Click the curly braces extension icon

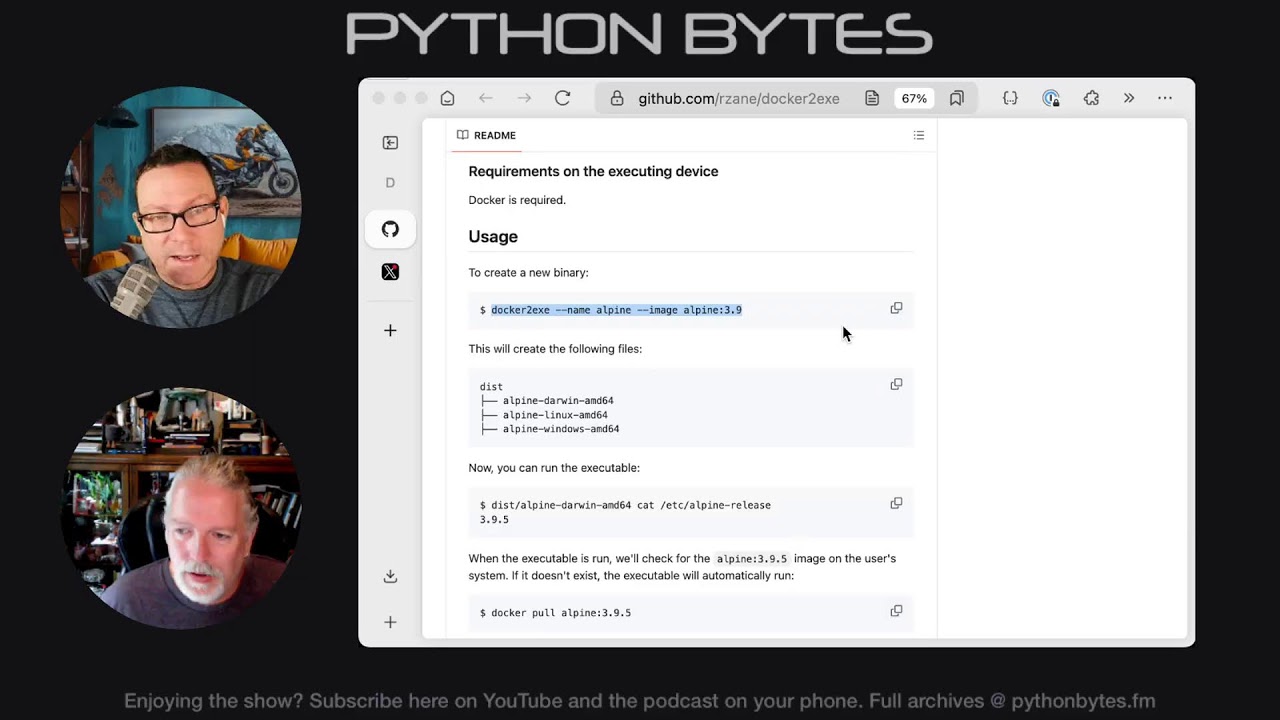tap(1010, 98)
